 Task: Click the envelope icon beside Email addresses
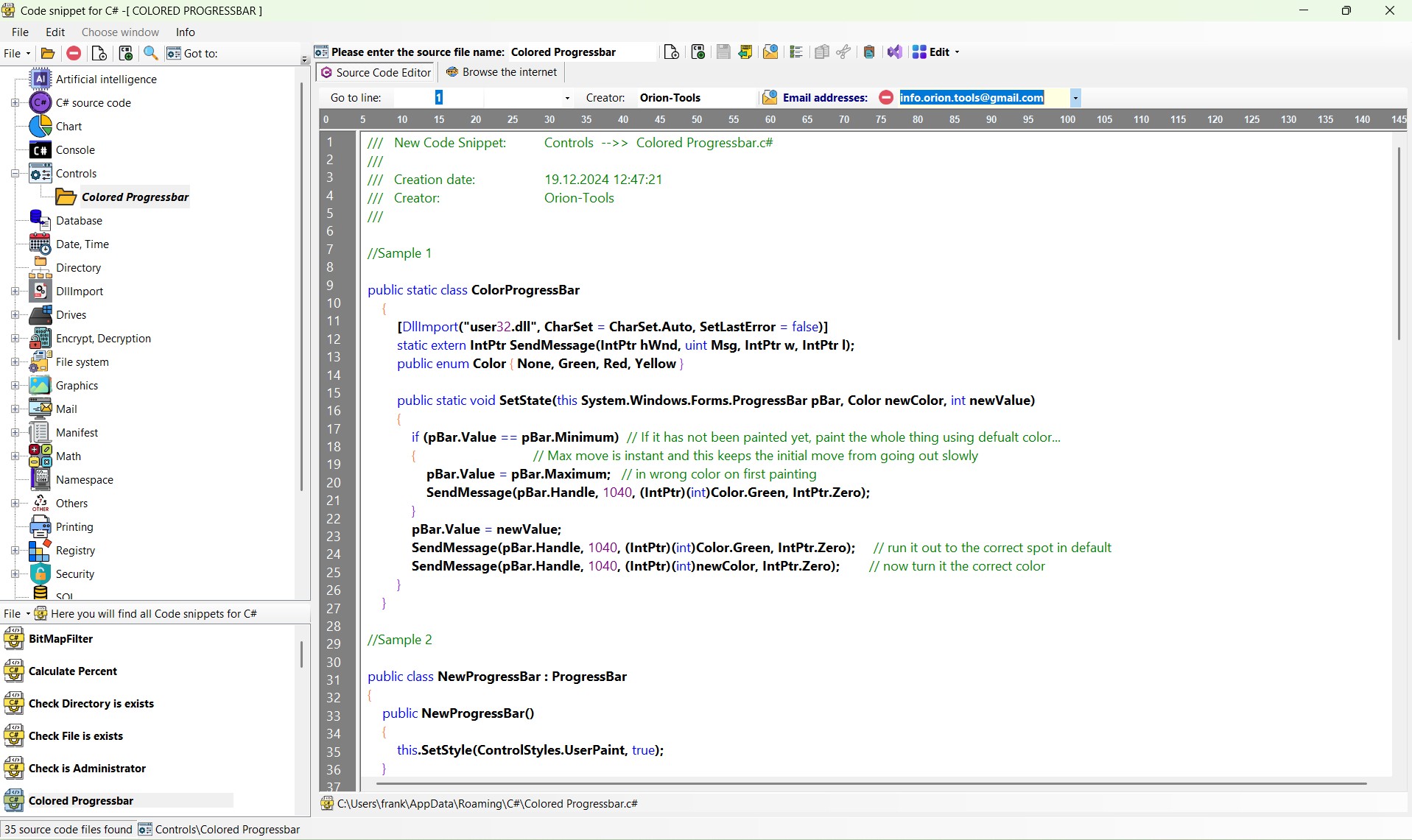pos(770,97)
